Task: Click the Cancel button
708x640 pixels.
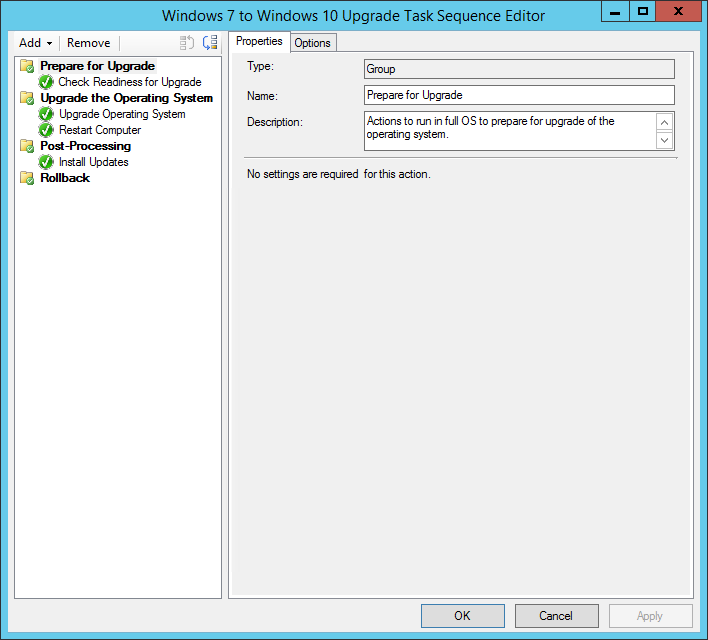Action: pyautogui.click(x=556, y=616)
